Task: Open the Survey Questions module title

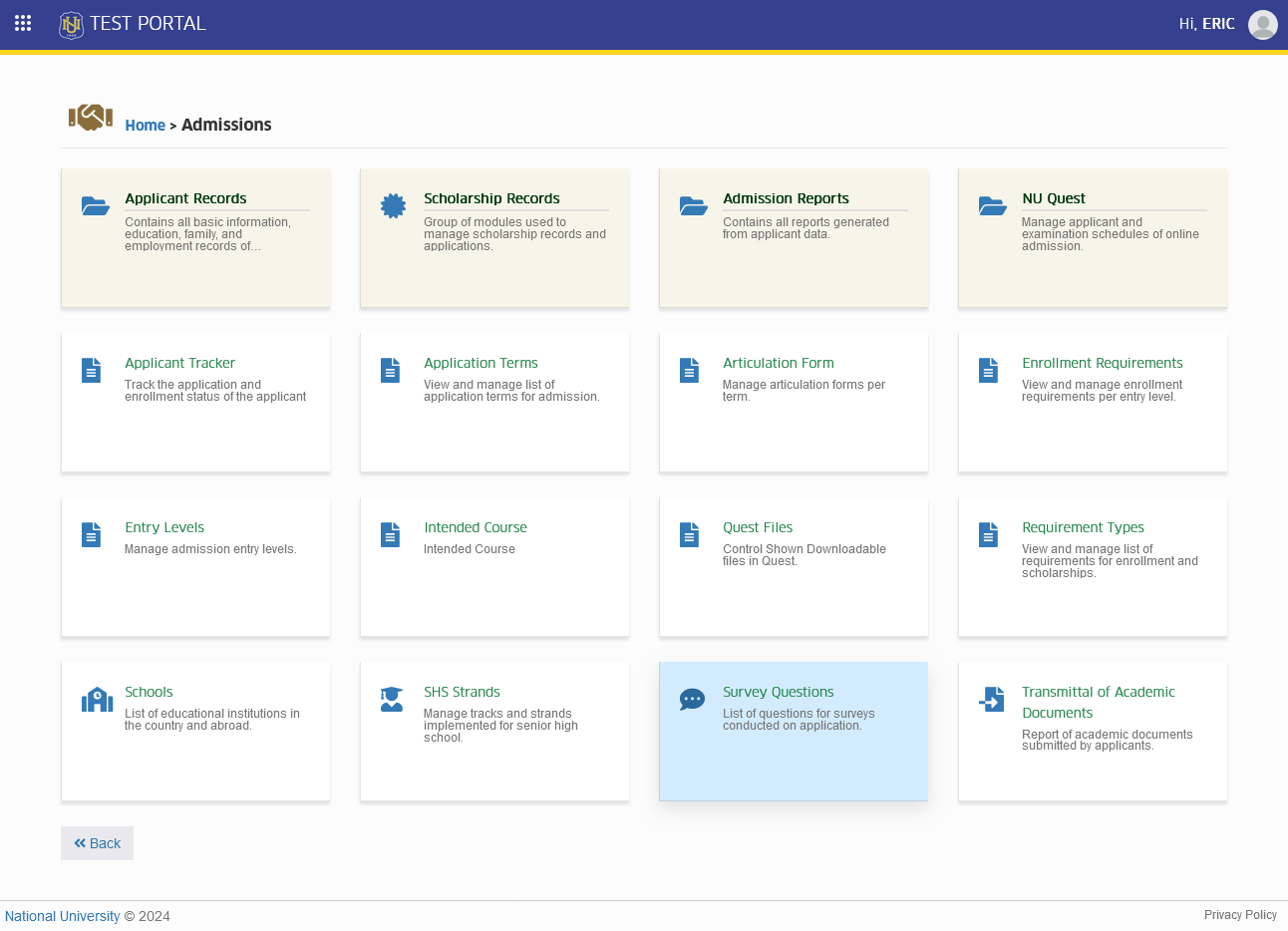Action: pos(778,692)
